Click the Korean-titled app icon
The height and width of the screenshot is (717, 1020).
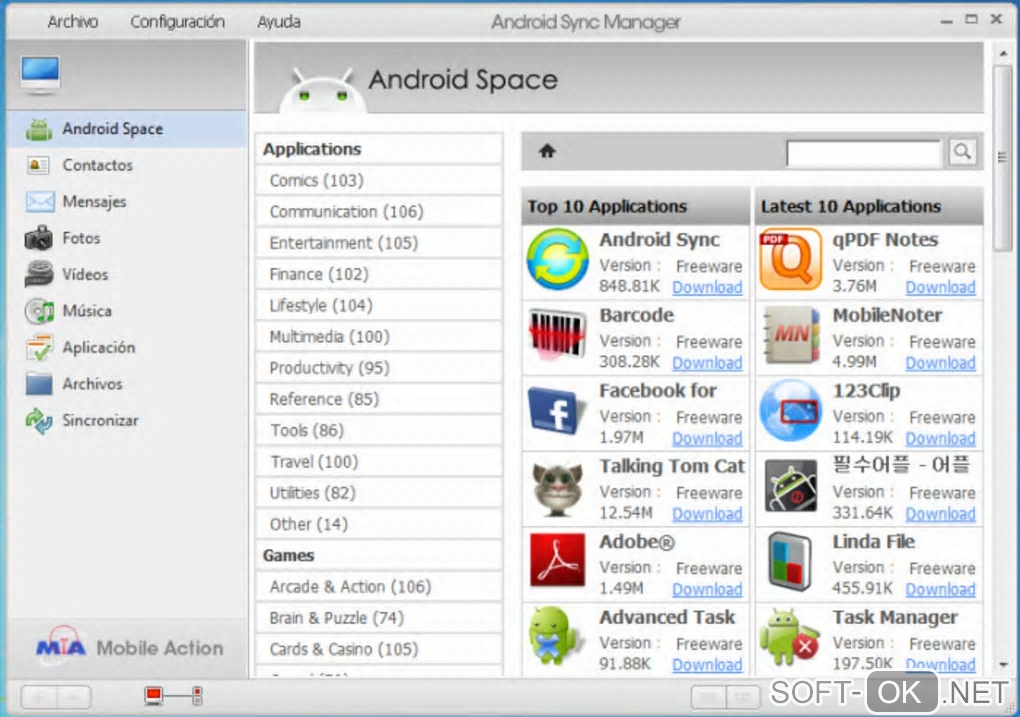click(x=790, y=485)
